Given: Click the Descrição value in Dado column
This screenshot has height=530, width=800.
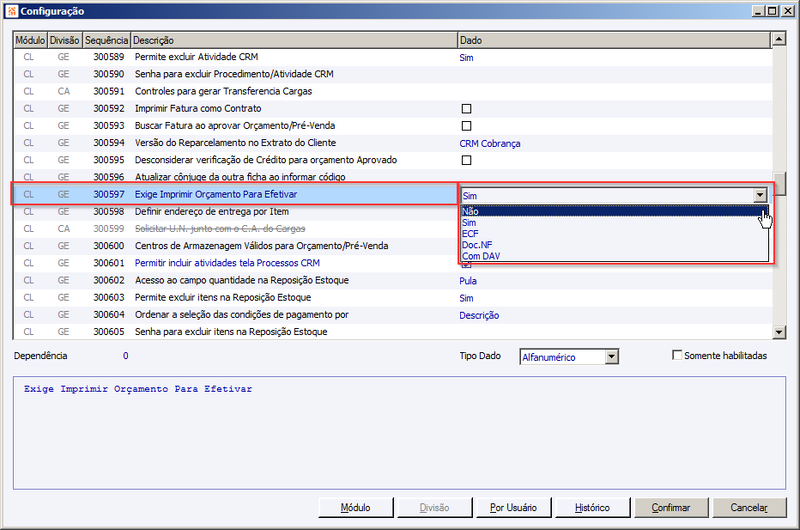Looking at the screenshot, I should [479, 315].
